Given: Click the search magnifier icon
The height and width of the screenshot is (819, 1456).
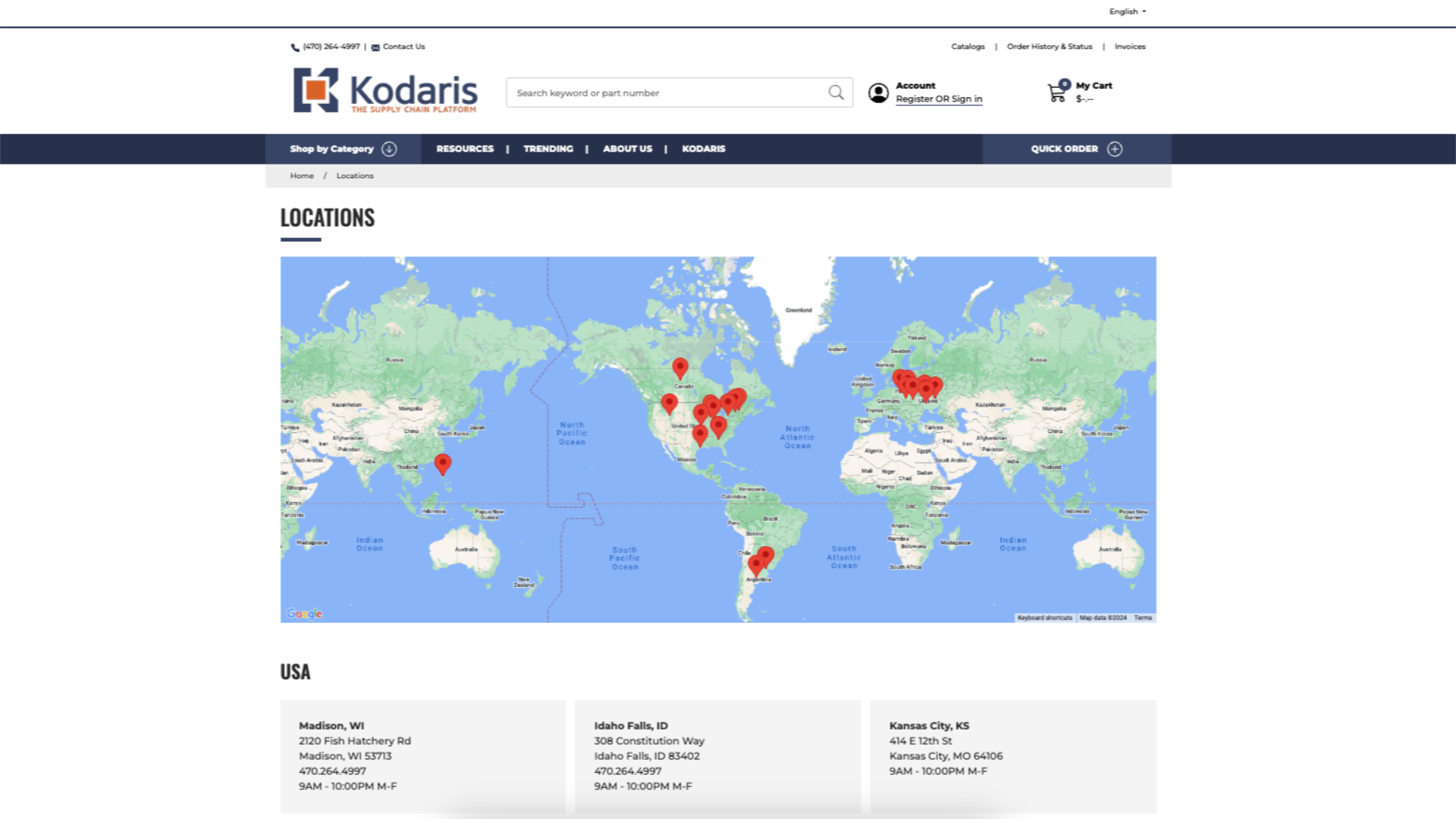Looking at the screenshot, I should (836, 93).
